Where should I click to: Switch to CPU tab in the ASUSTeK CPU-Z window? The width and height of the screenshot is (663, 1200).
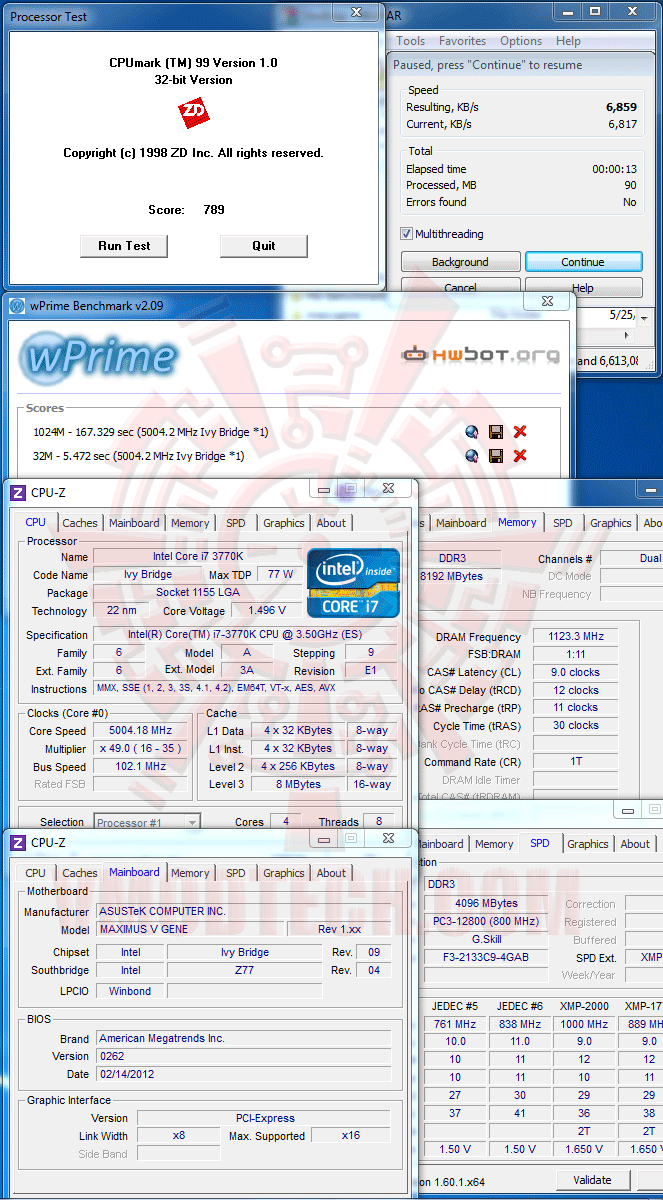point(36,873)
